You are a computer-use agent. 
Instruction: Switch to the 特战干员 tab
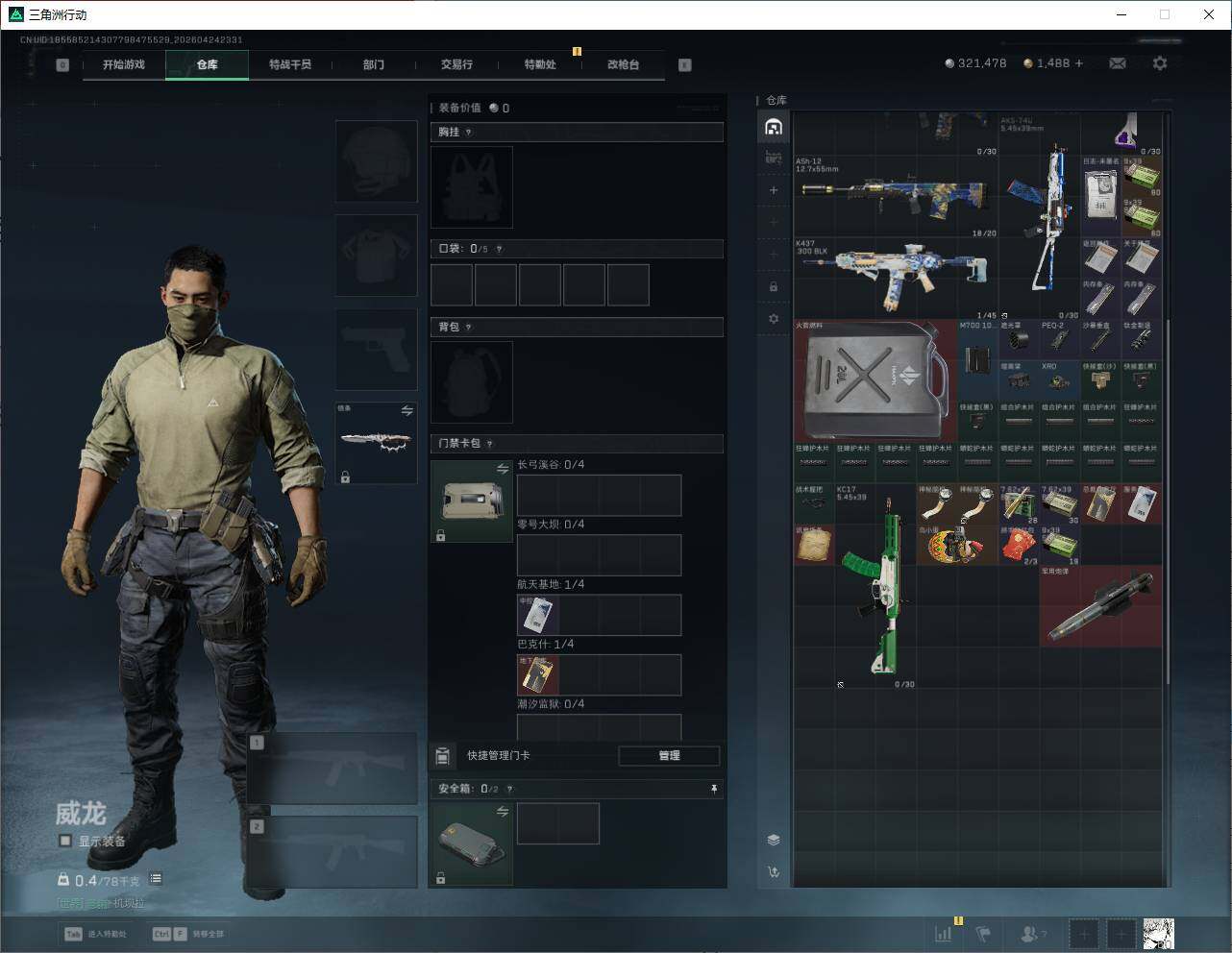pyautogui.click(x=290, y=64)
